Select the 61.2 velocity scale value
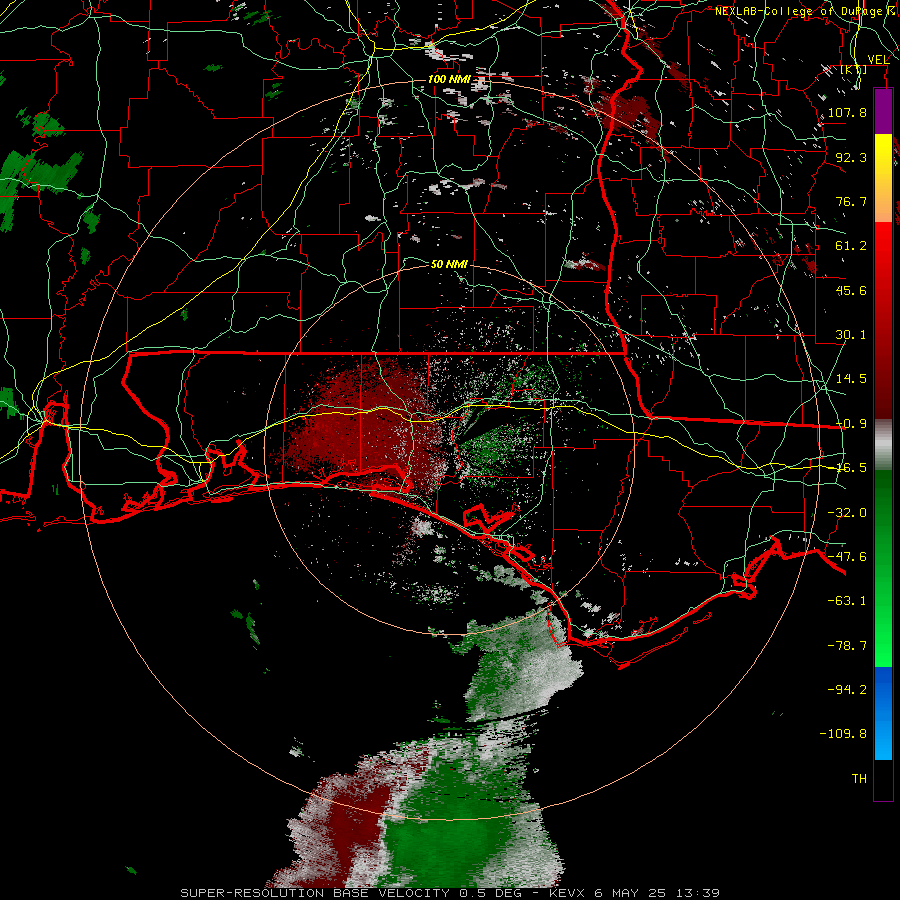Image resolution: width=900 pixels, height=900 pixels. (851, 246)
